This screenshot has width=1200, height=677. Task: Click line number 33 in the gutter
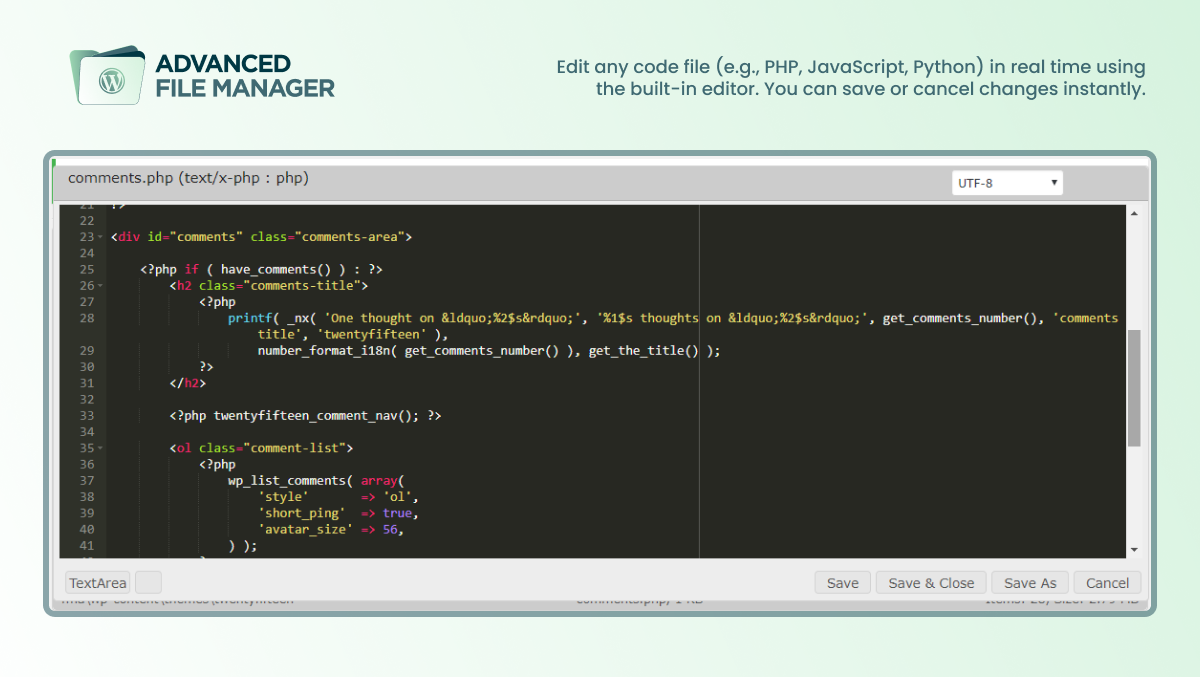point(86,415)
